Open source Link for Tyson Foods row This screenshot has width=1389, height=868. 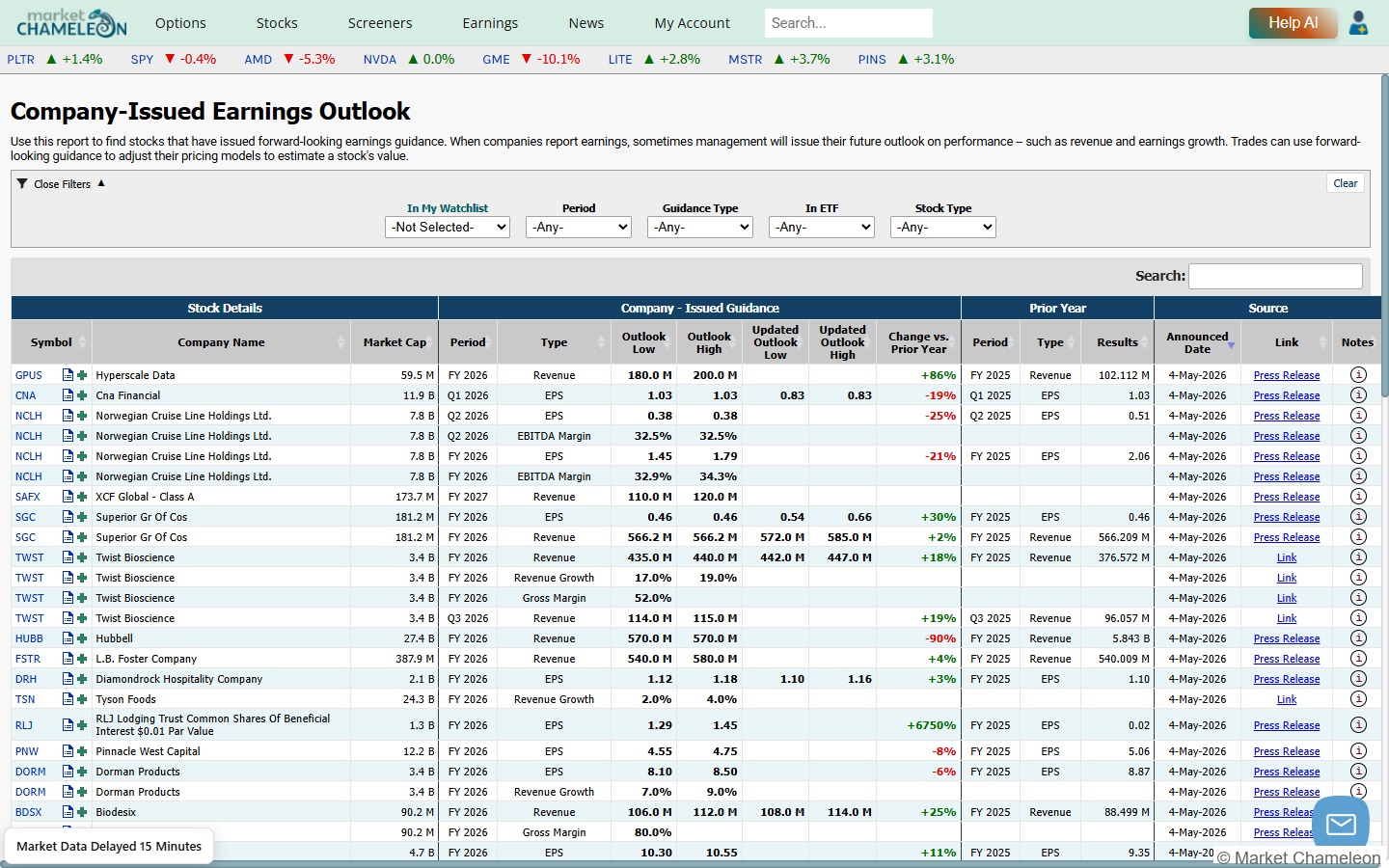[1287, 699]
